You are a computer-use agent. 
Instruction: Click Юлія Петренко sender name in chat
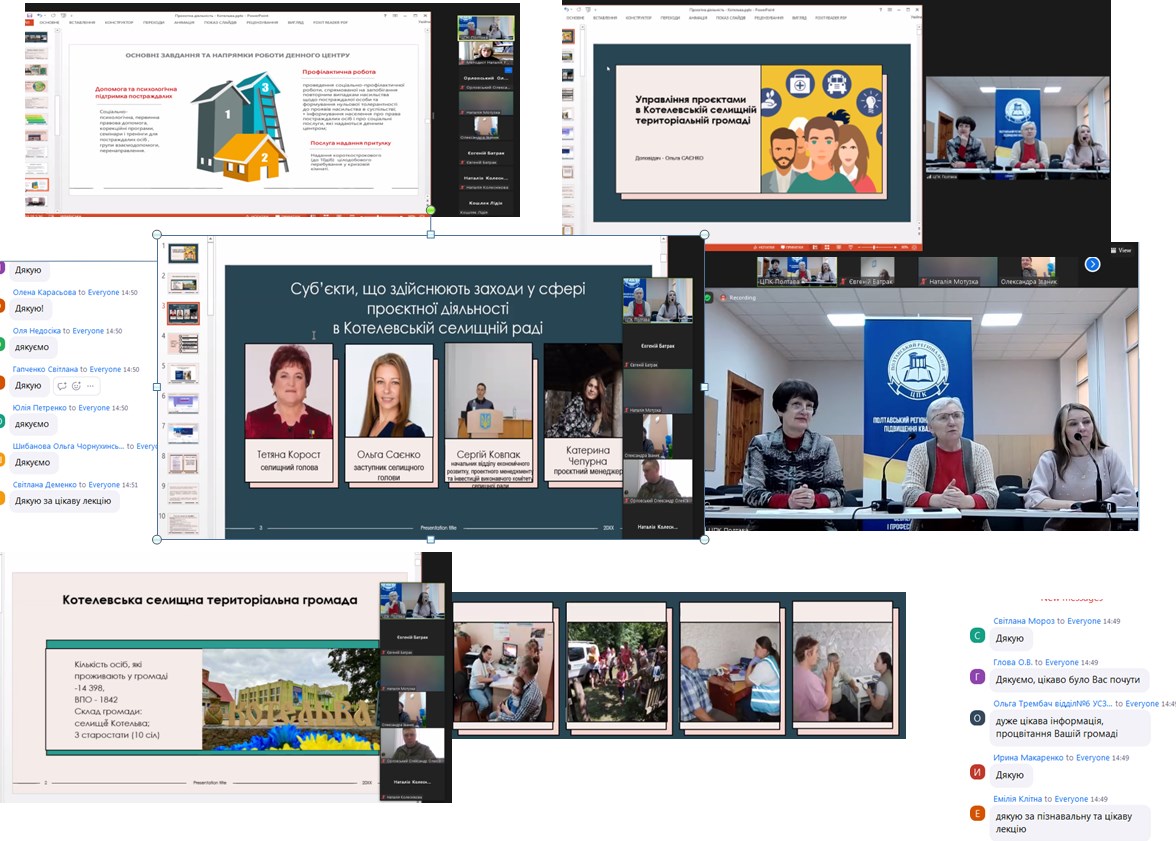(39, 408)
